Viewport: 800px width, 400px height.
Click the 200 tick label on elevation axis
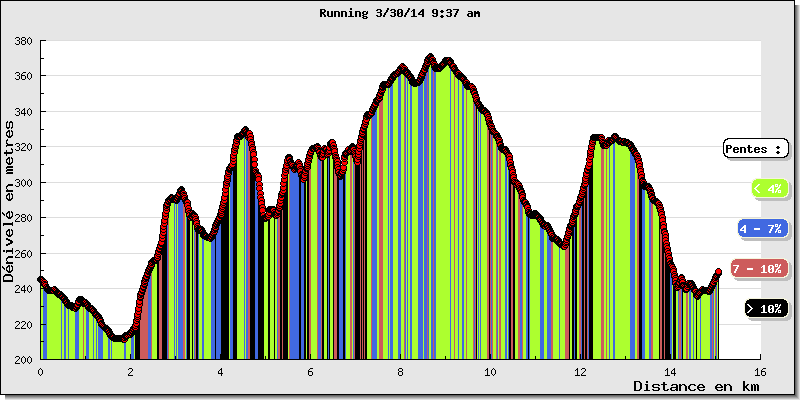23,360
